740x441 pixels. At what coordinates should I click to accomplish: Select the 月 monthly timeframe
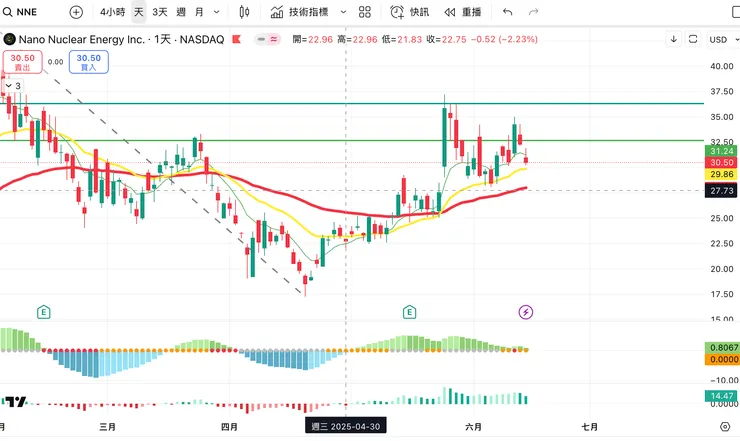click(x=200, y=12)
